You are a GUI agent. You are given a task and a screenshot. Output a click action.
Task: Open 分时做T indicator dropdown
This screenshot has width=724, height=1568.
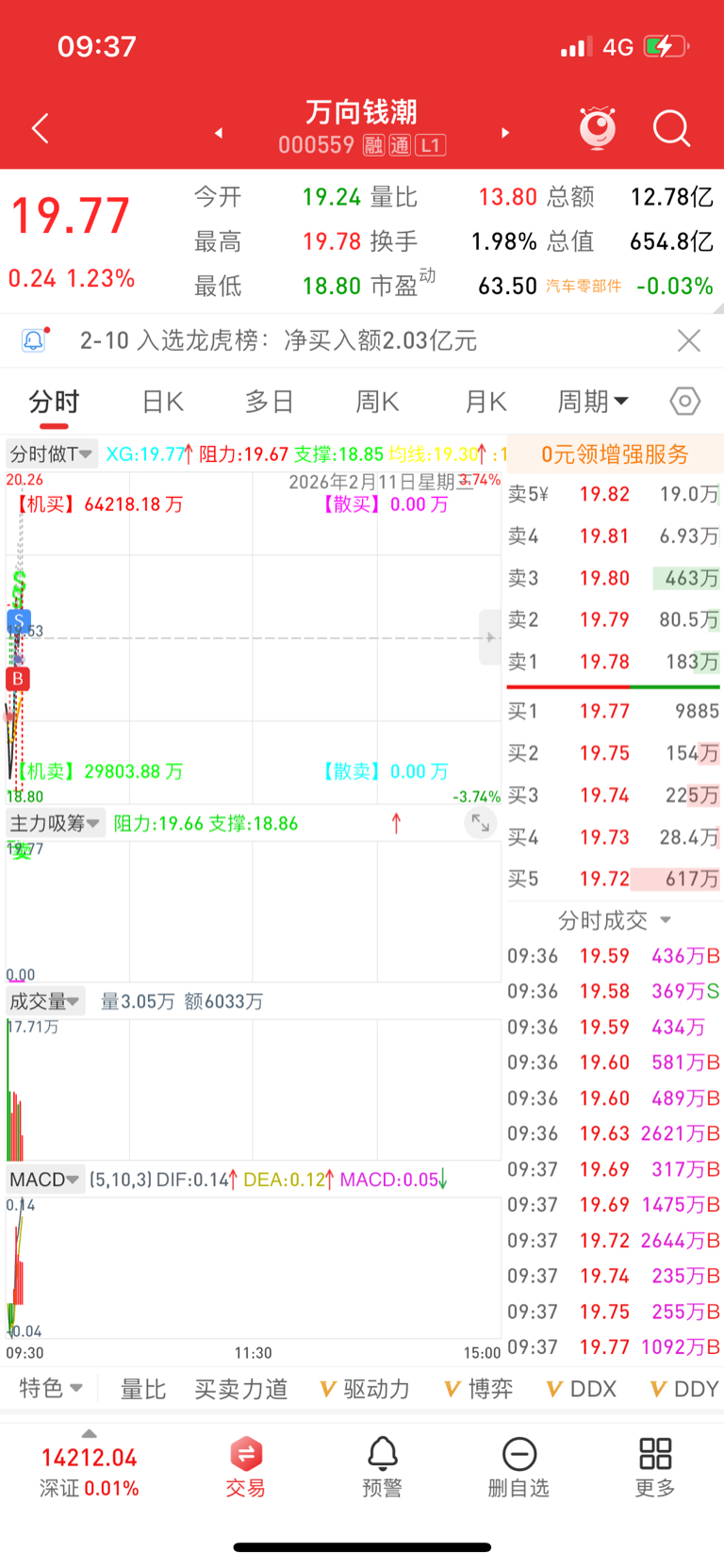coord(51,454)
